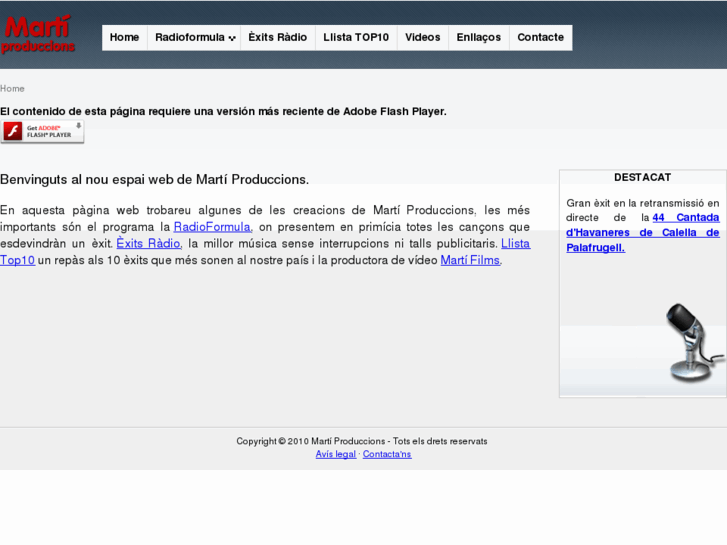The image size is (727, 545).
Task: Click the microphone image in Destacat box
Action: pos(694,343)
